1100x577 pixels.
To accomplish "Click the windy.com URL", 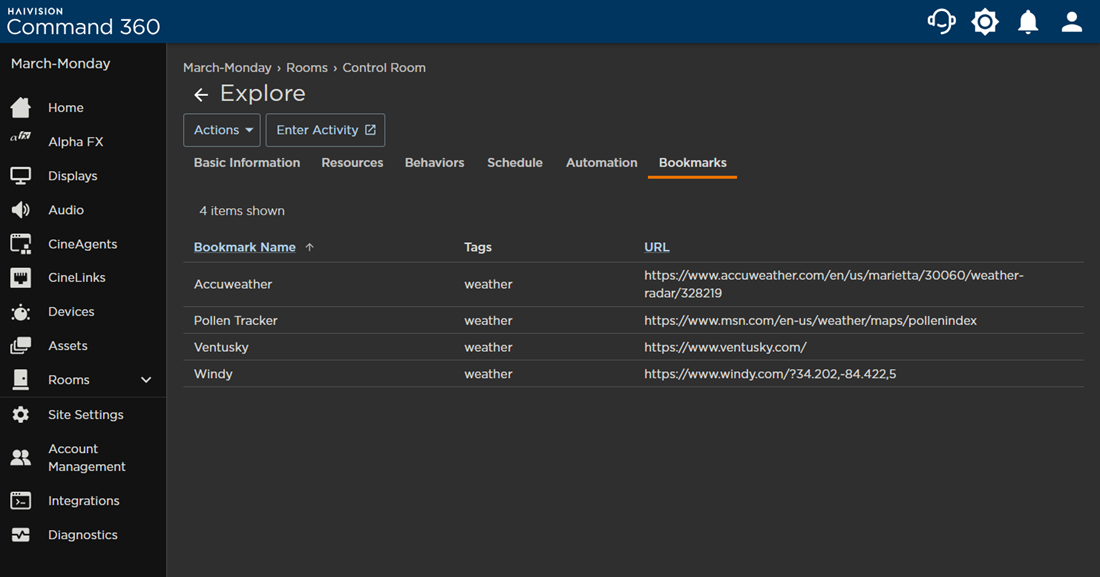I will [x=770, y=373].
